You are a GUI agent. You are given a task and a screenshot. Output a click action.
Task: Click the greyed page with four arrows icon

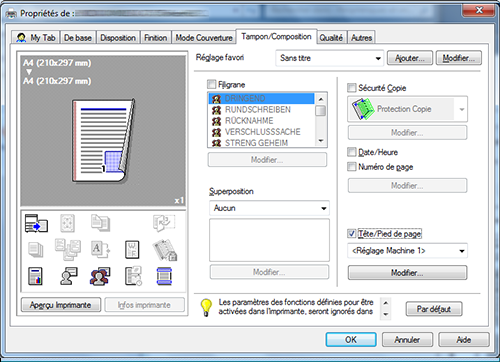pos(67,223)
